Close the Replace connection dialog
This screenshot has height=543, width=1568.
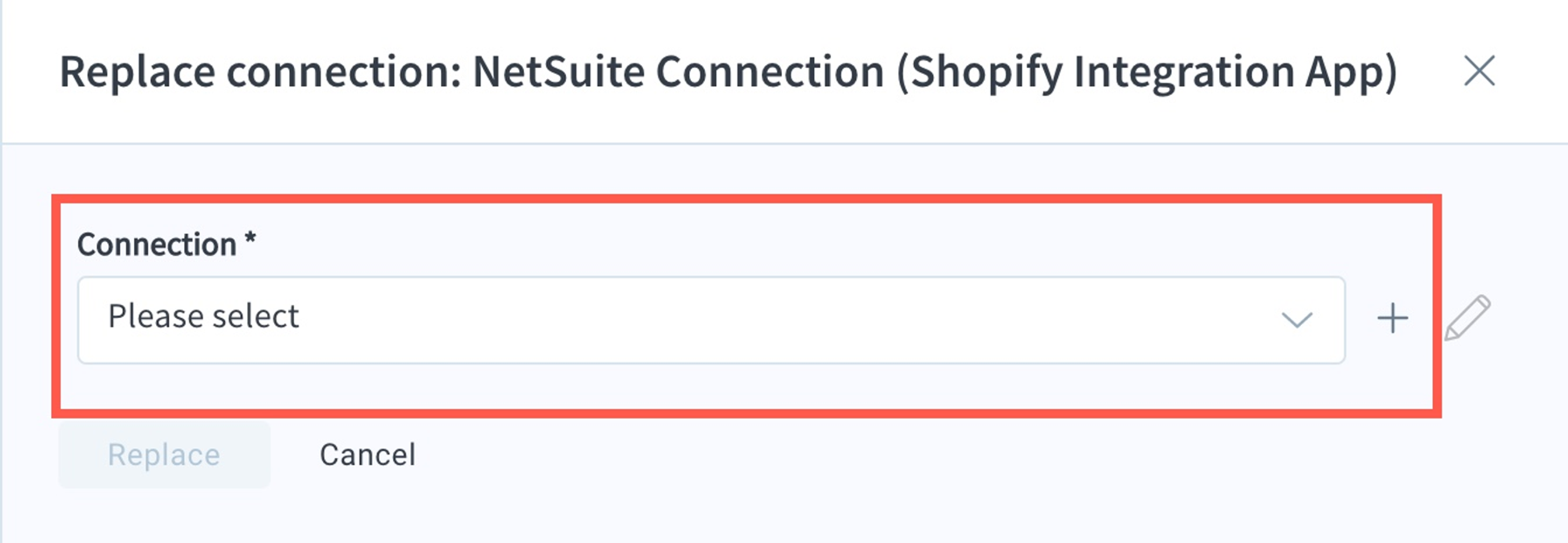(1479, 71)
